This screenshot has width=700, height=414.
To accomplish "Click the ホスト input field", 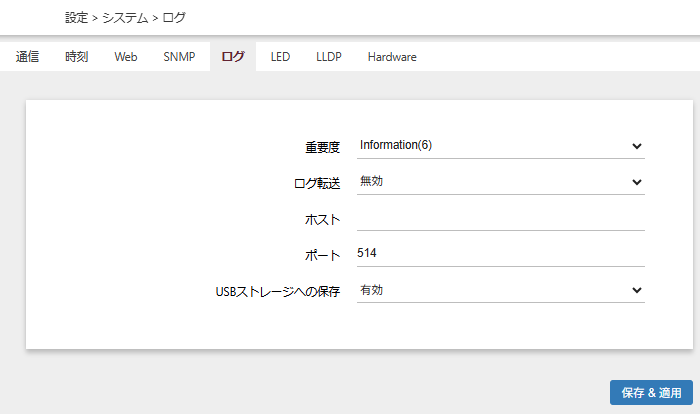I will 500,218.
